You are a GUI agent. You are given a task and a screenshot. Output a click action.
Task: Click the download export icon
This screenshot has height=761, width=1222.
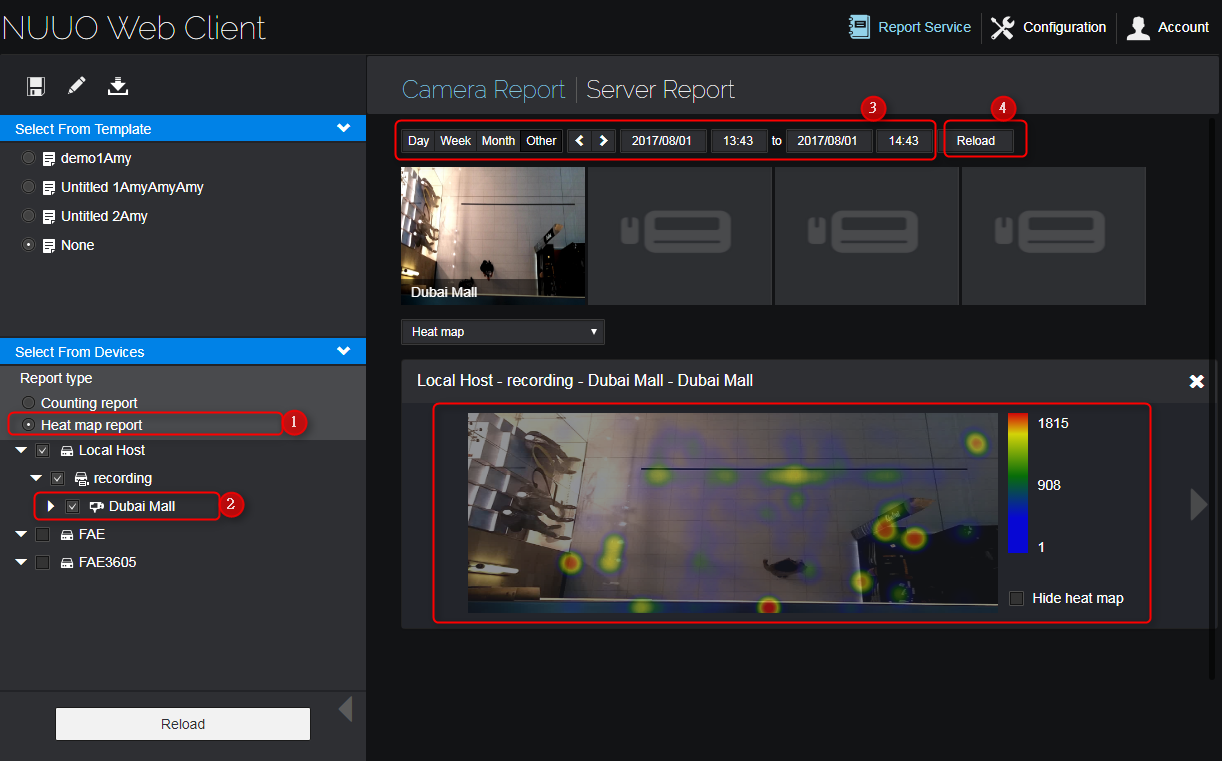[x=118, y=86]
